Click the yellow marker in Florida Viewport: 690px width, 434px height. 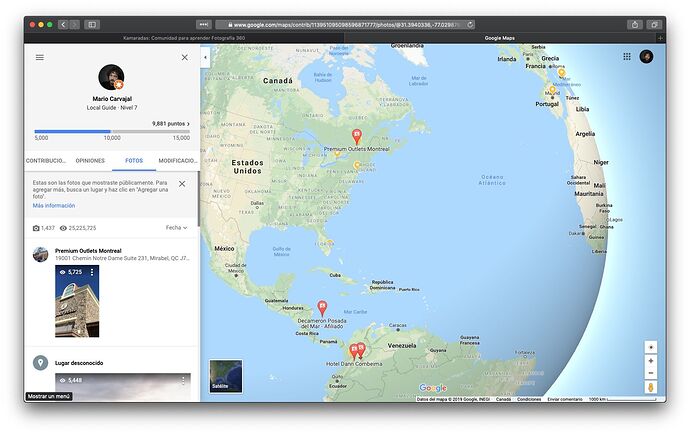(x=330, y=243)
